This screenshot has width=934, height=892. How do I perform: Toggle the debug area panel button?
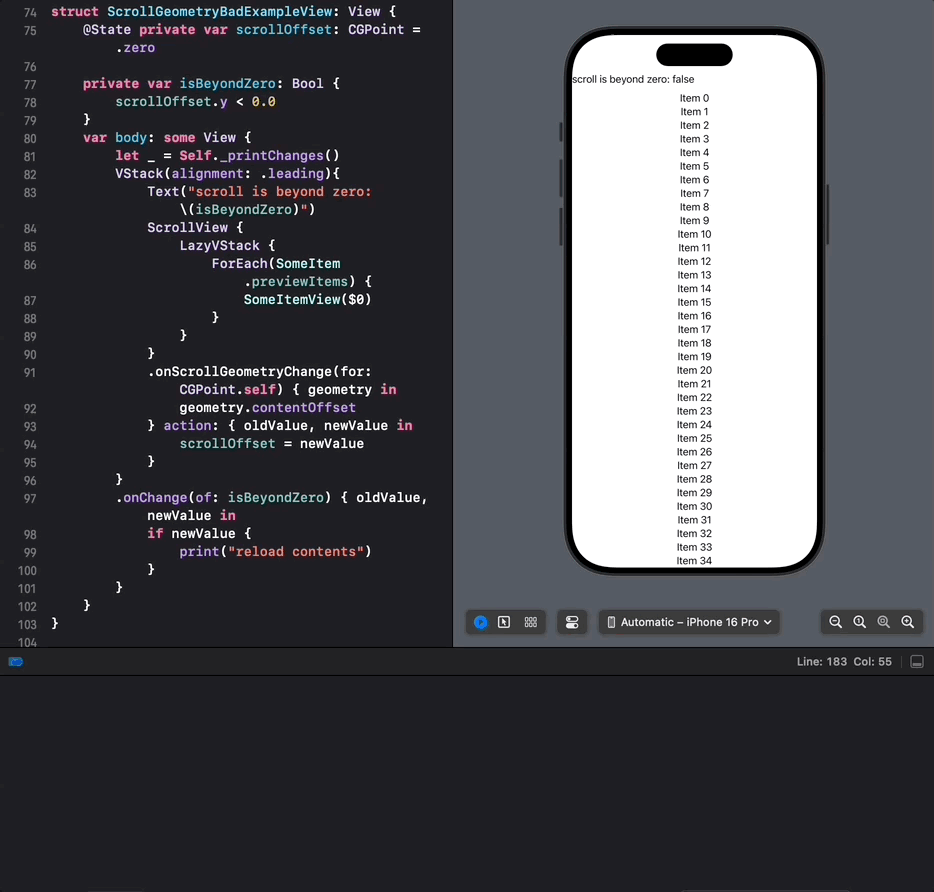[917, 662]
